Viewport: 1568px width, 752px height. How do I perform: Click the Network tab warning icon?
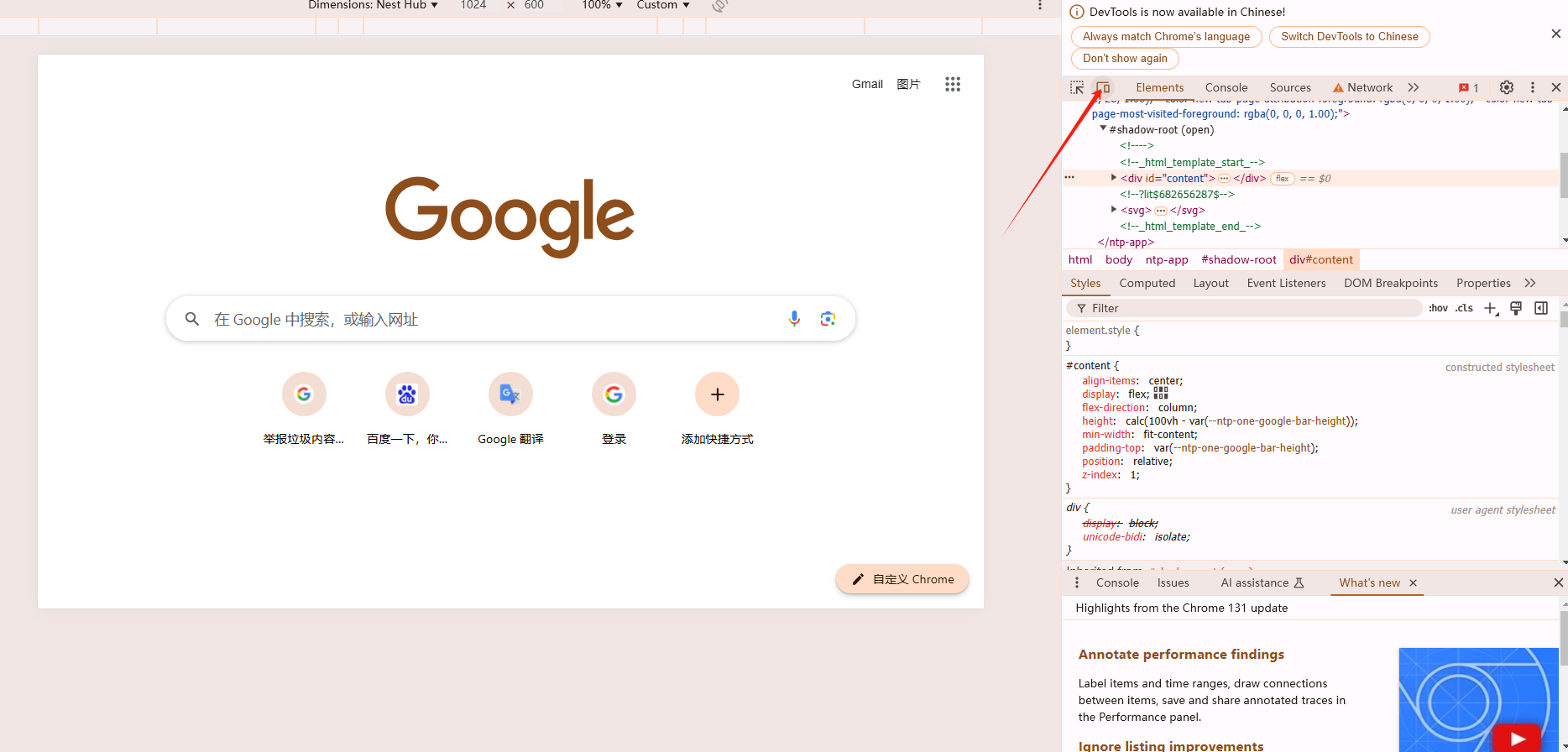(x=1338, y=87)
